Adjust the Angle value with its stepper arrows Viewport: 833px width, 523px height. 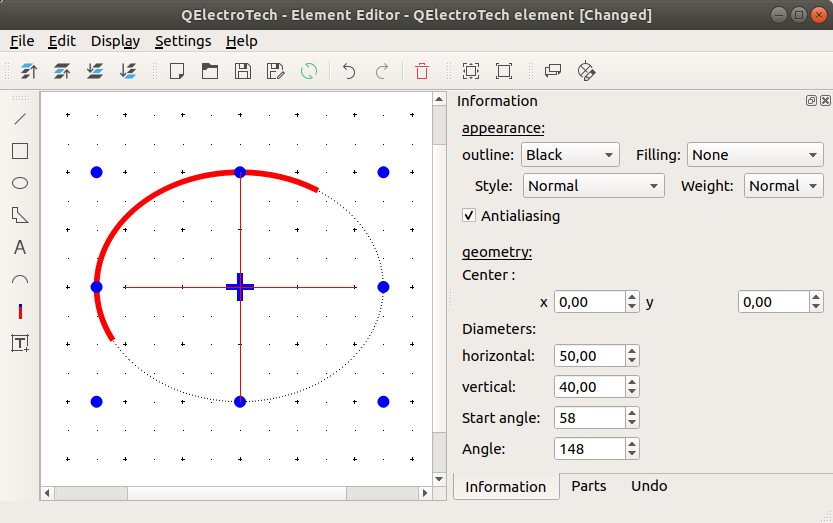point(632,449)
